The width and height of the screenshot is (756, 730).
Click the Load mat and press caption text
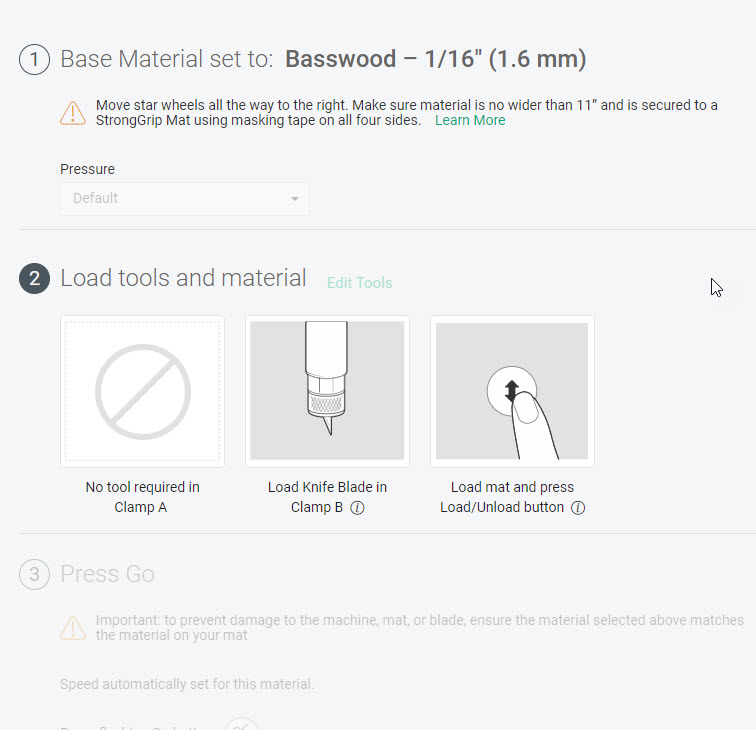pos(512,488)
